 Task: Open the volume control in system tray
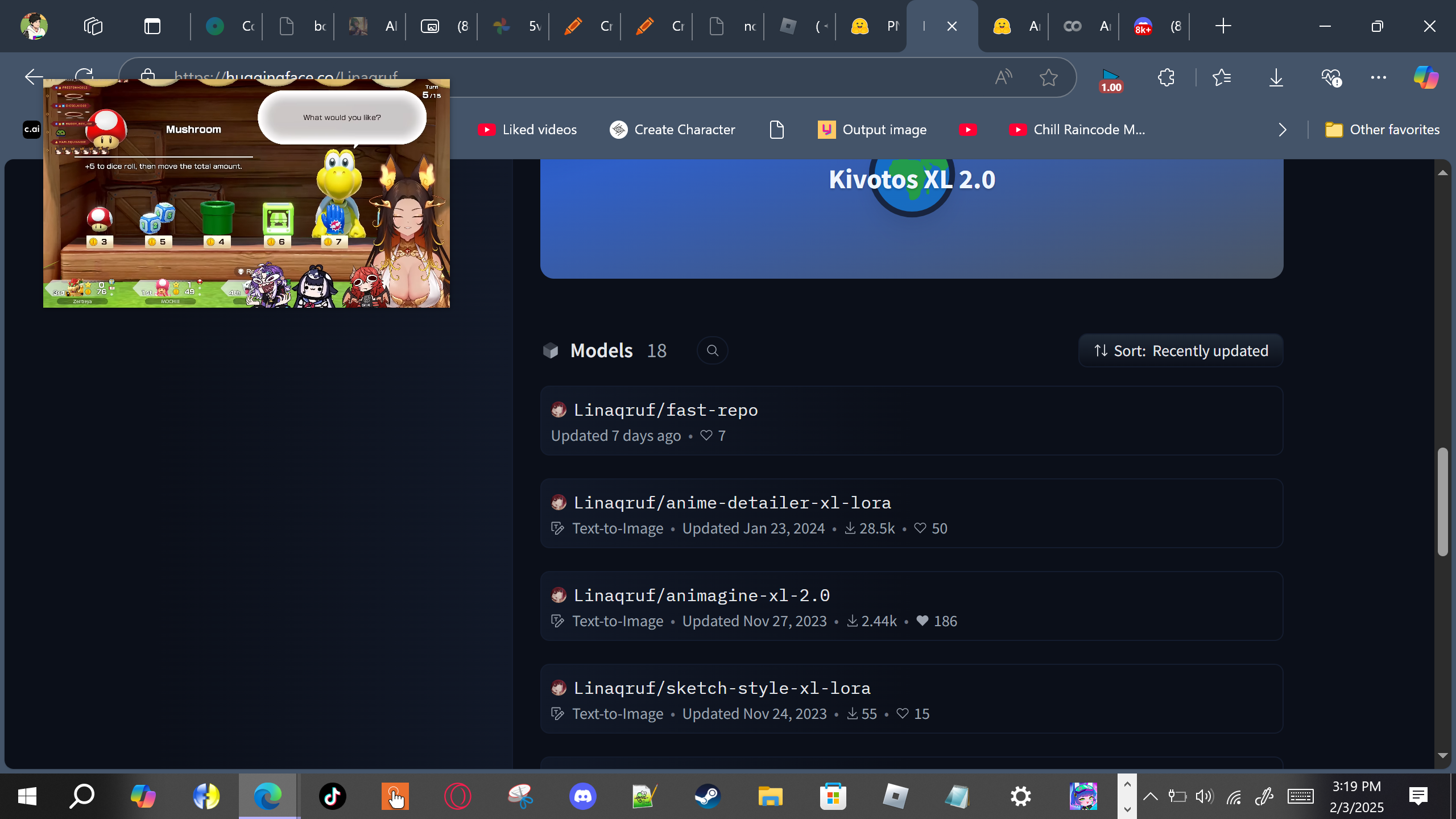(1205, 796)
